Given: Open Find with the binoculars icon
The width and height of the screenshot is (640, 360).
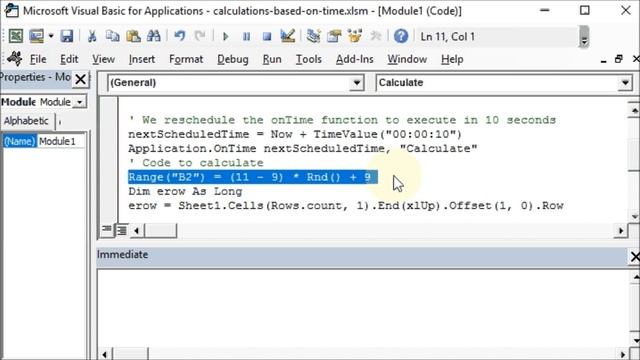Looking at the screenshot, I should click(x=153, y=36).
